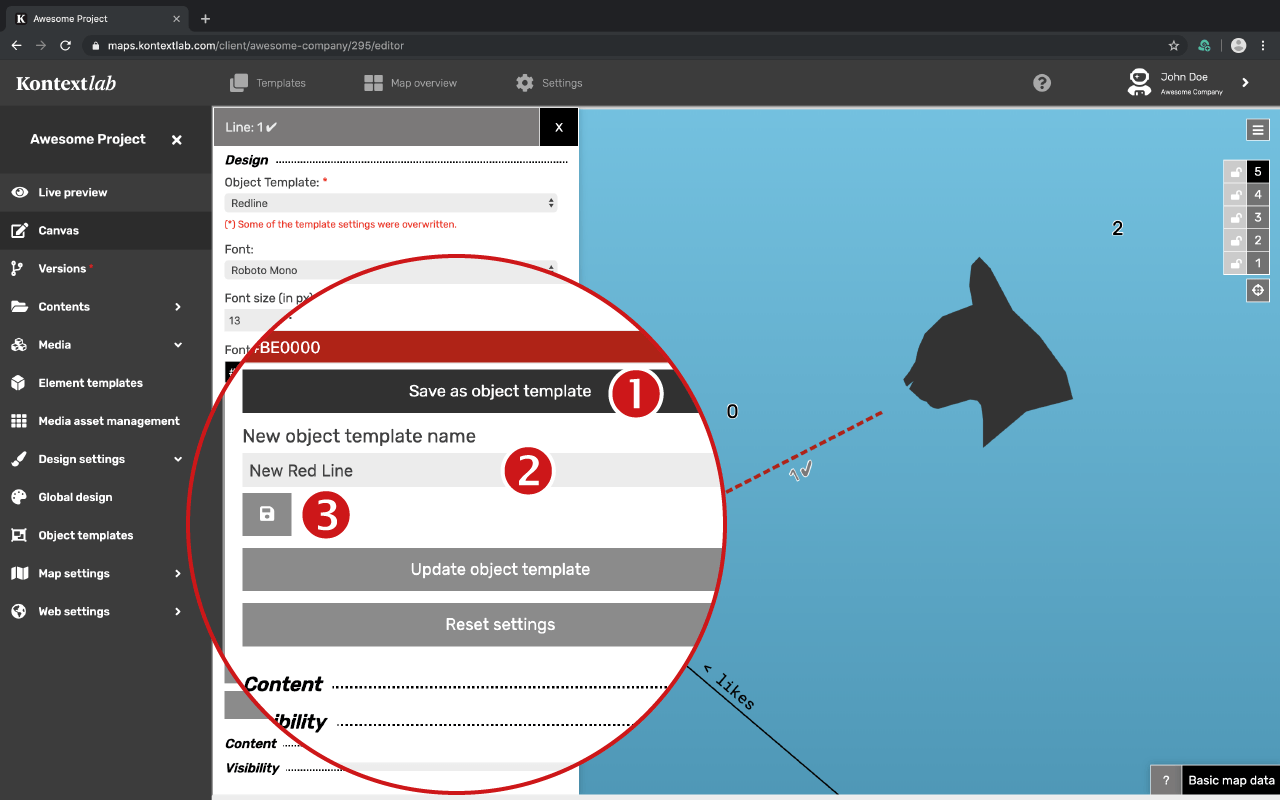Close the sidebar with the X beside Awesome Project

coord(177,140)
